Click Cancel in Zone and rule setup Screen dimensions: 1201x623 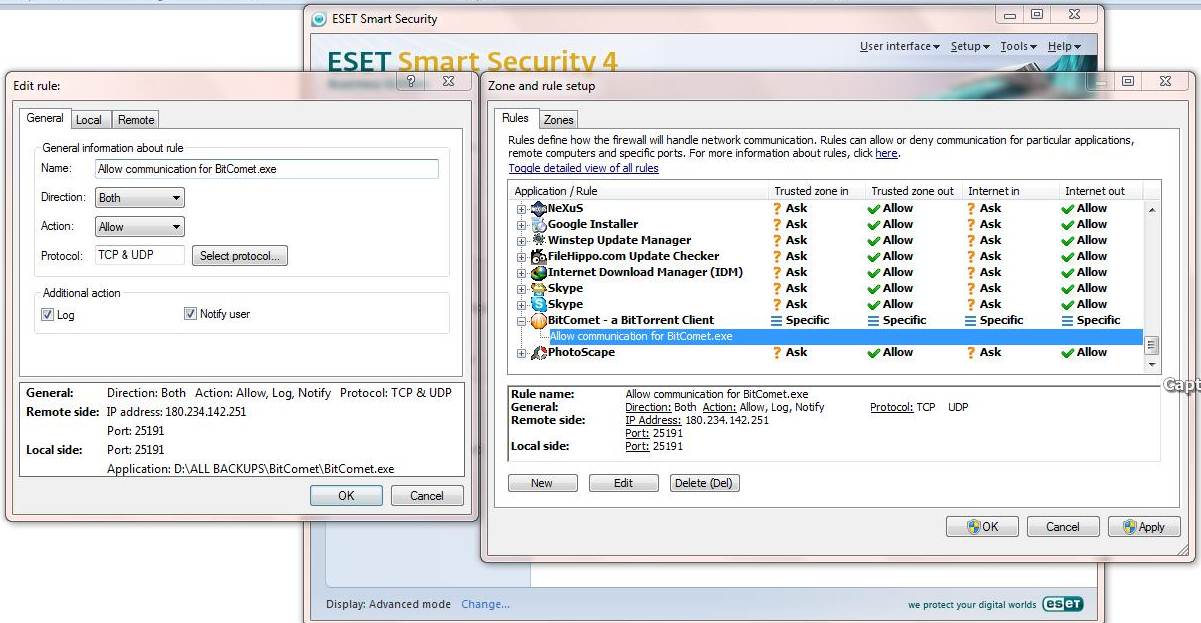click(1063, 526)
